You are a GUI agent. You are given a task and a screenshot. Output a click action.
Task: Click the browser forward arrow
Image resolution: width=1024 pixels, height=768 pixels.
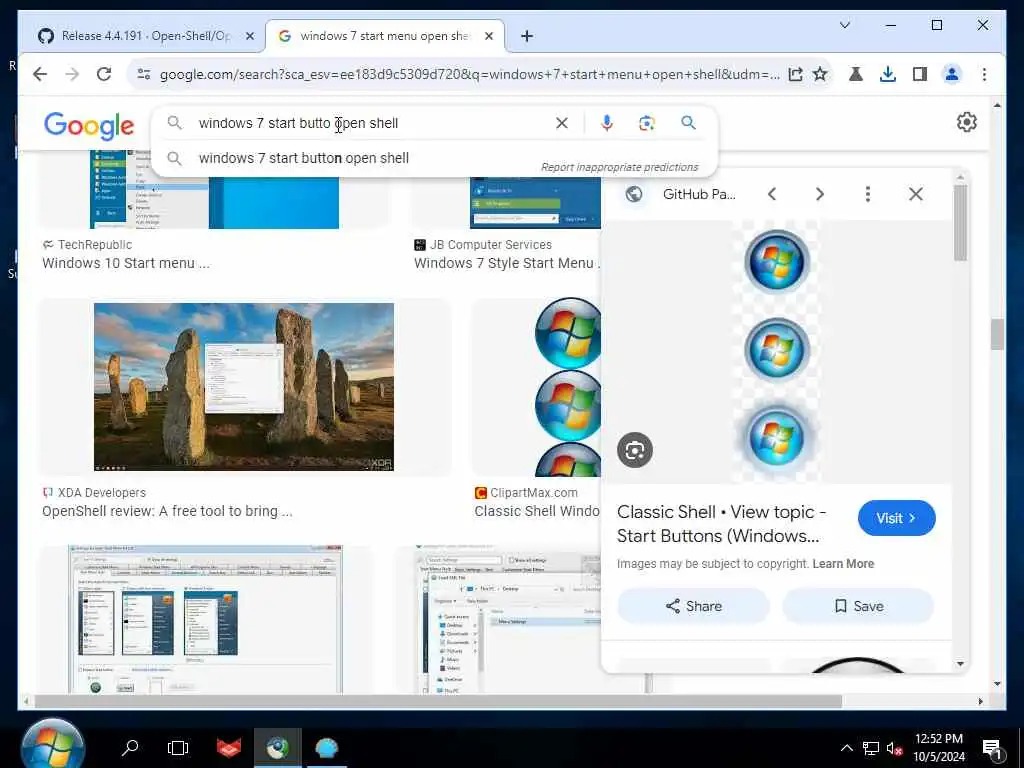pyautogui.click(x=72, y=74)
